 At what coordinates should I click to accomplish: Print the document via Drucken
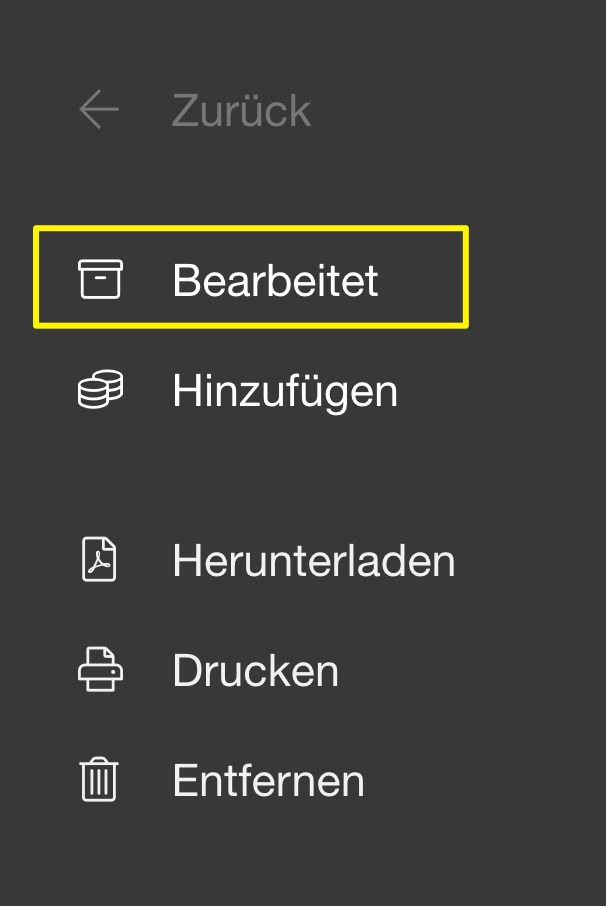pyautogui.click(x=255, y=670)
